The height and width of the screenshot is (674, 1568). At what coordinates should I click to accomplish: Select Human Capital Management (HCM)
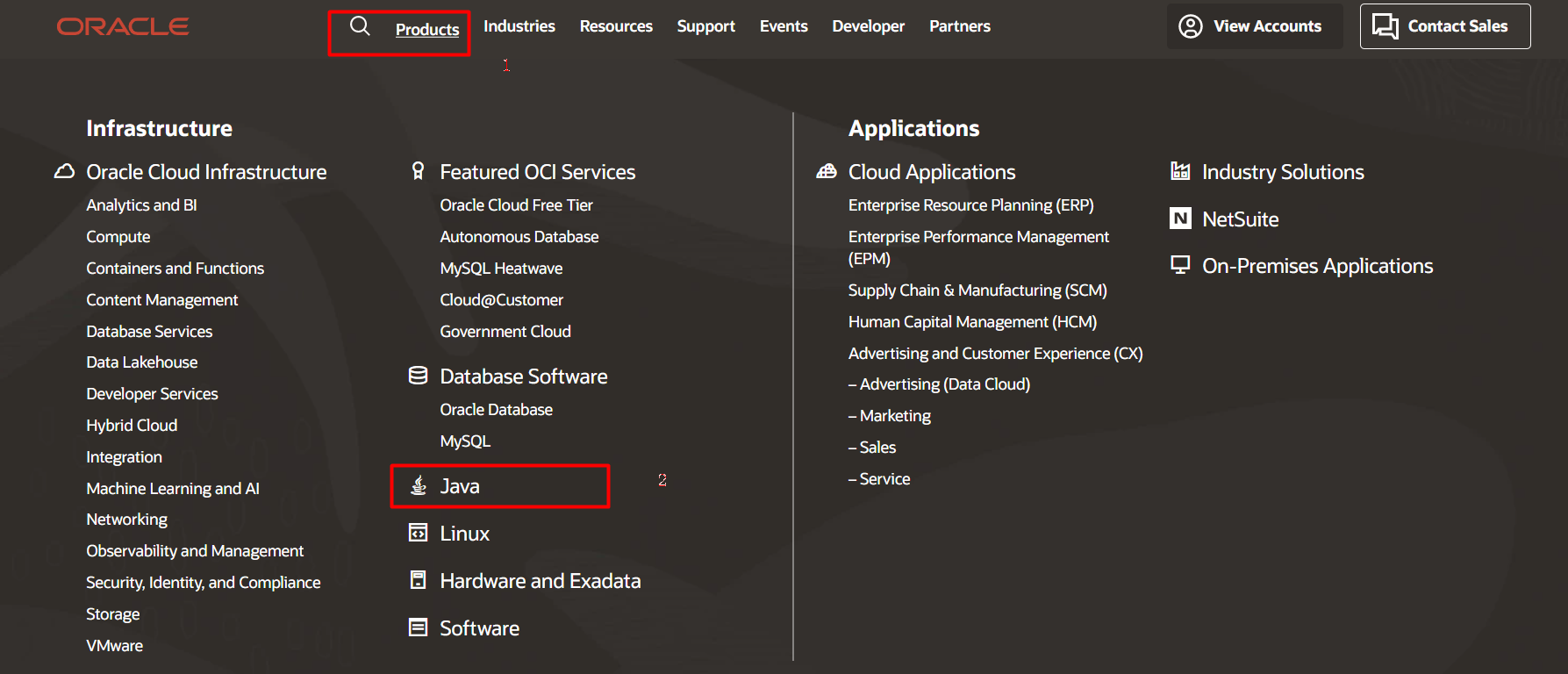(973, 322)
